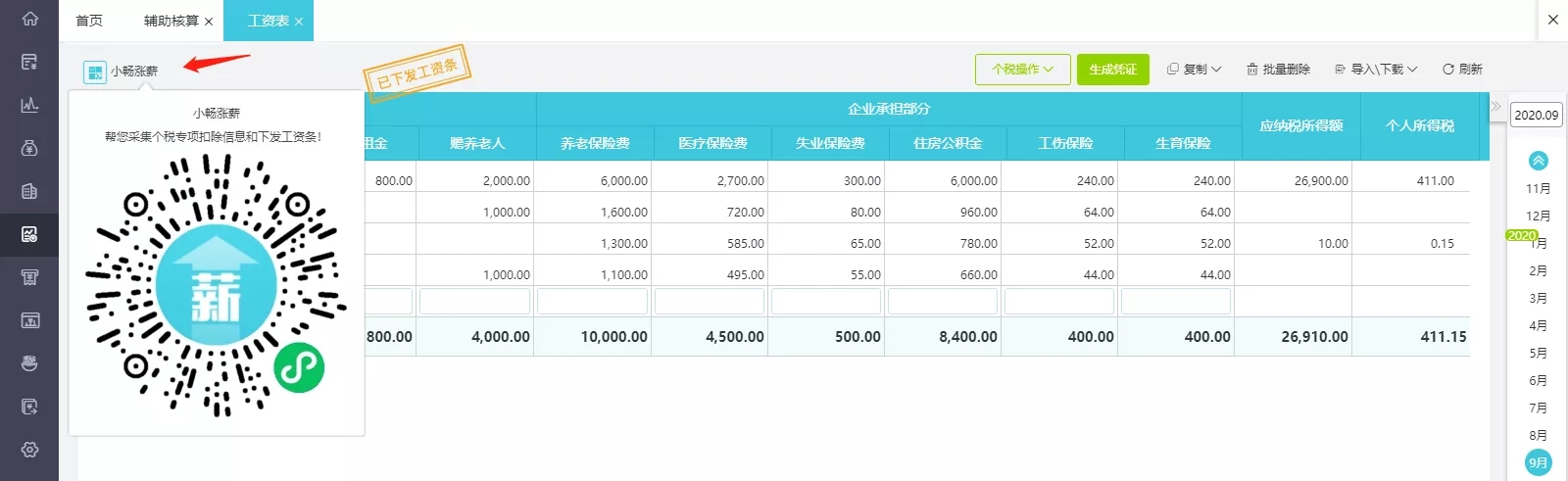1568x481 pixels.
Task: Click the 小畅涨薪 mini-program icon
Action: click(95, 72)
